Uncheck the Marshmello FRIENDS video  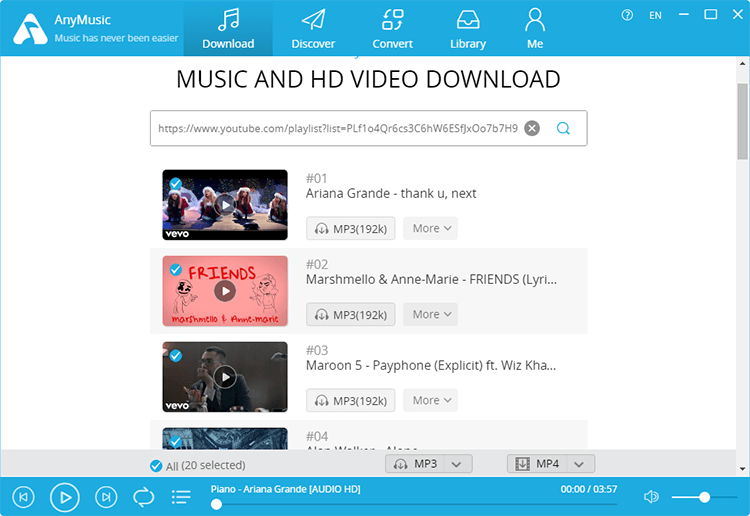tap(176, 270)
